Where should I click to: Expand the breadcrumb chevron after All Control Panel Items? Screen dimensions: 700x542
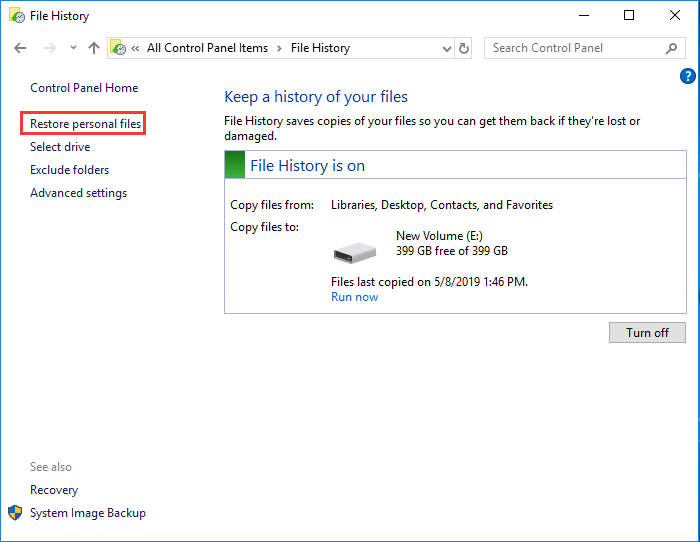pos(279,48)
